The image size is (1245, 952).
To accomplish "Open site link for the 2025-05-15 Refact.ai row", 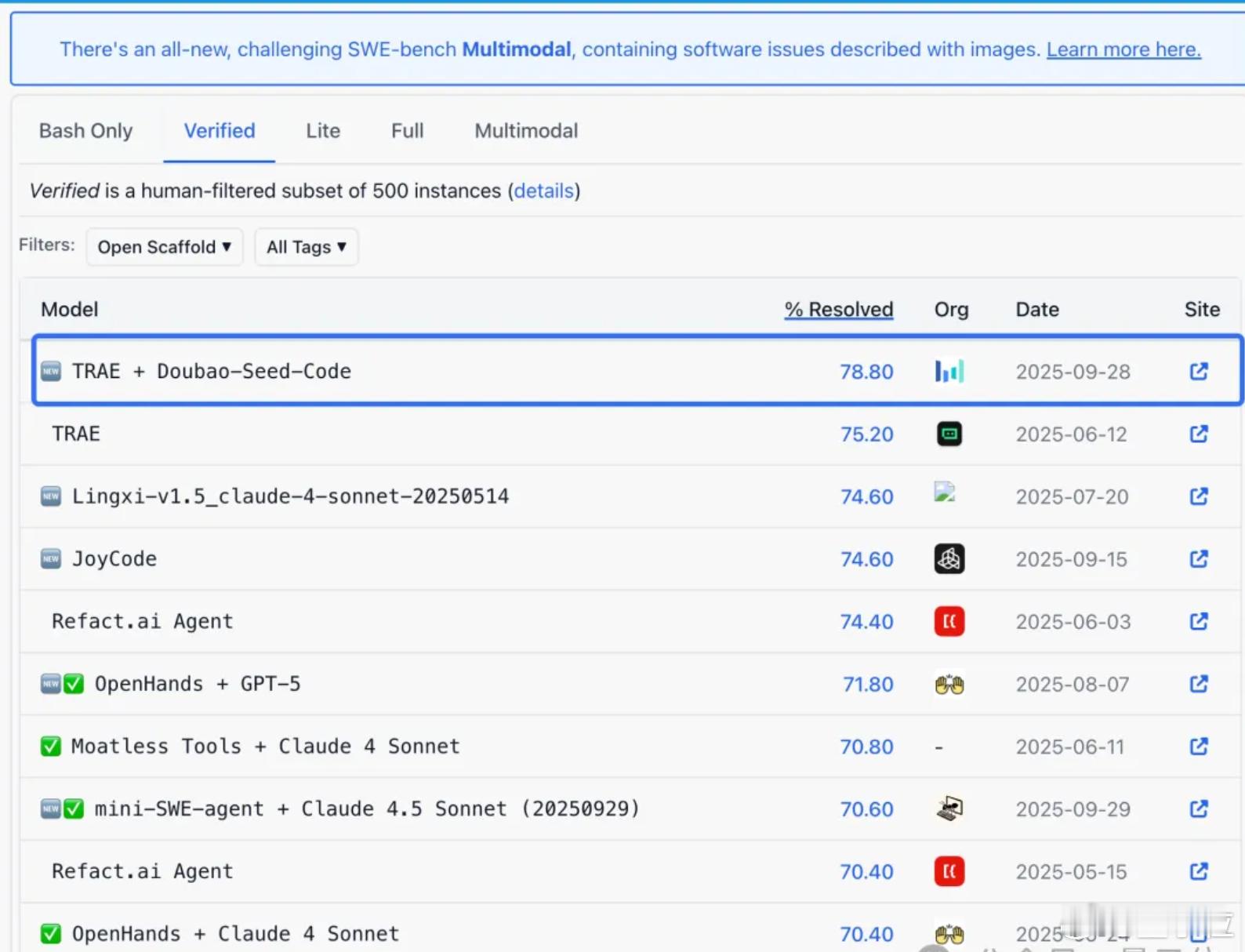I will 1199,871.
